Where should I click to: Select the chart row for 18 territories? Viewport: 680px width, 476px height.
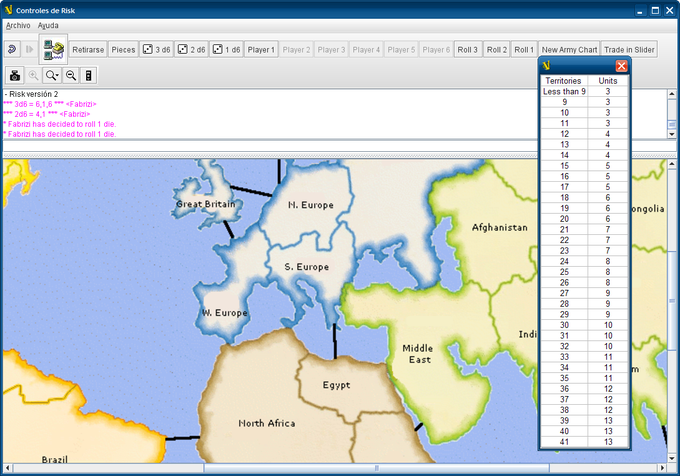point(584,198)
